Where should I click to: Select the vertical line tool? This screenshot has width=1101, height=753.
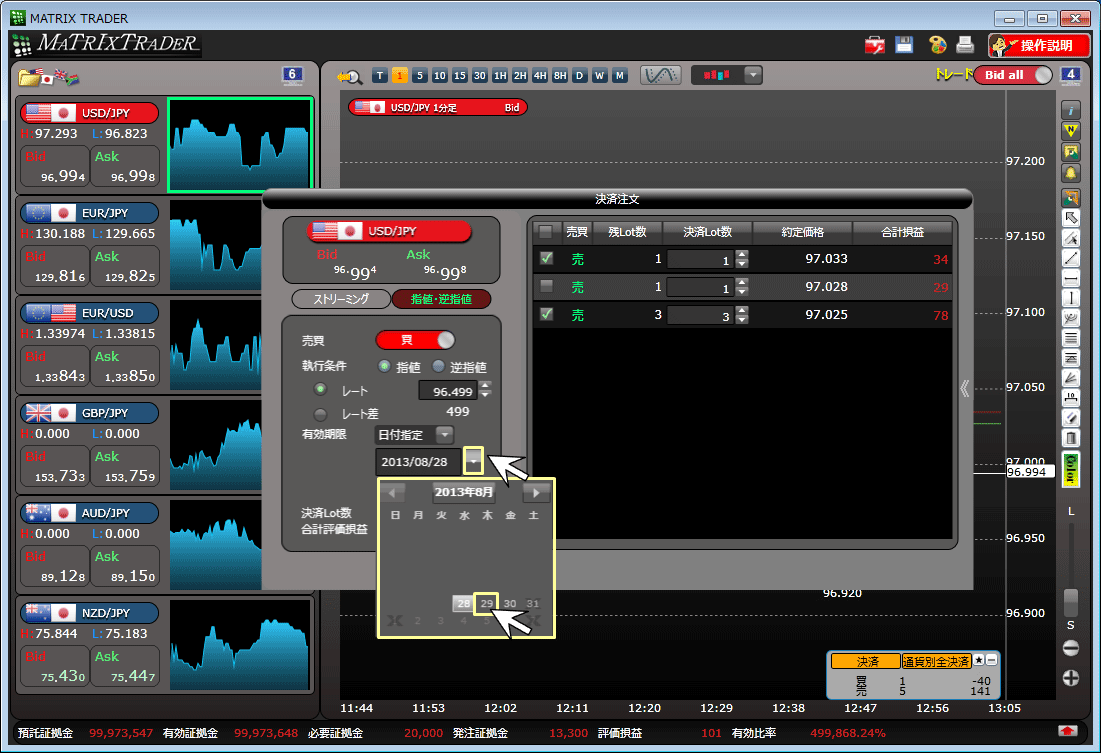tap(1071, 299)
